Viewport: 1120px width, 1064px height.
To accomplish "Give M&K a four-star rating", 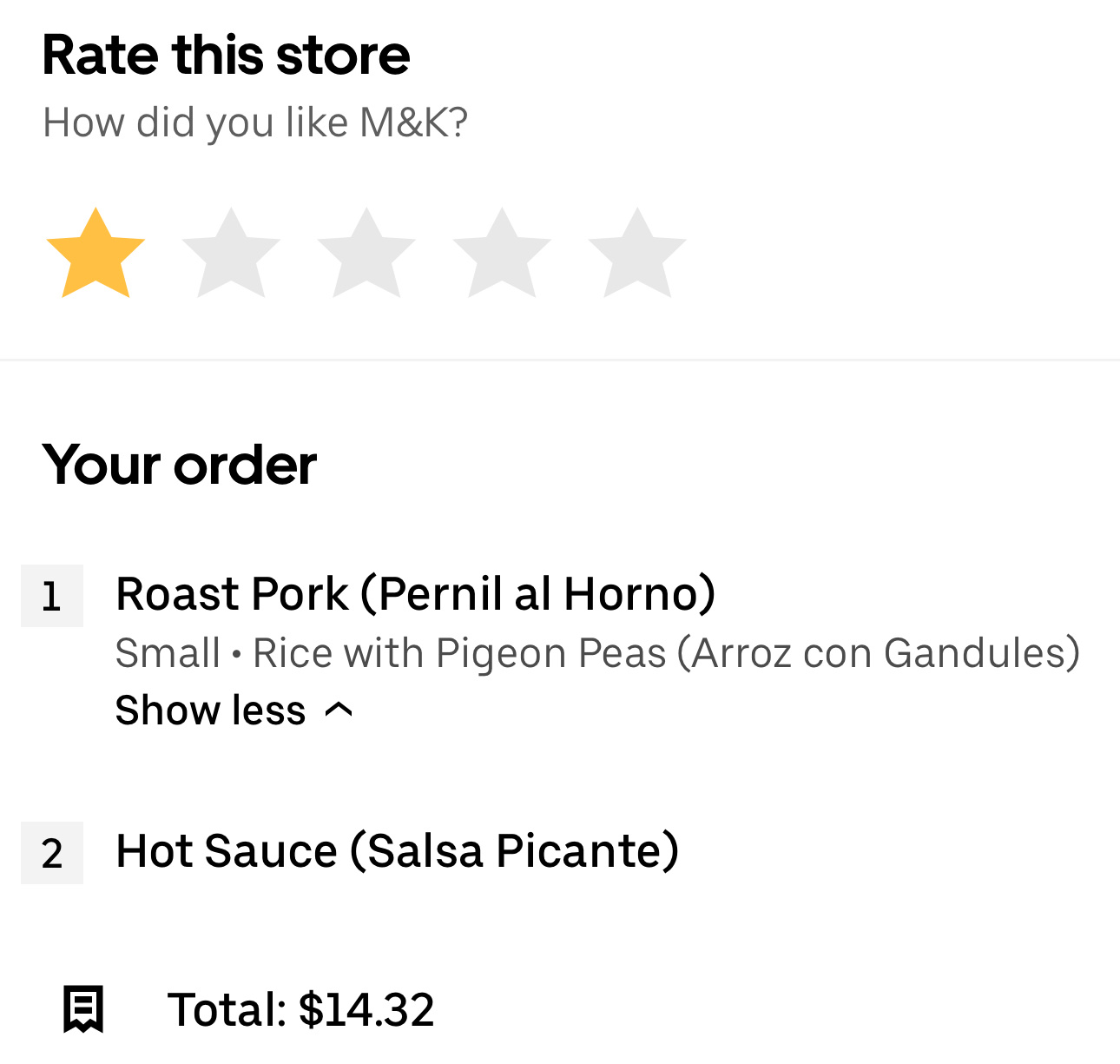I will pos(502,254).
